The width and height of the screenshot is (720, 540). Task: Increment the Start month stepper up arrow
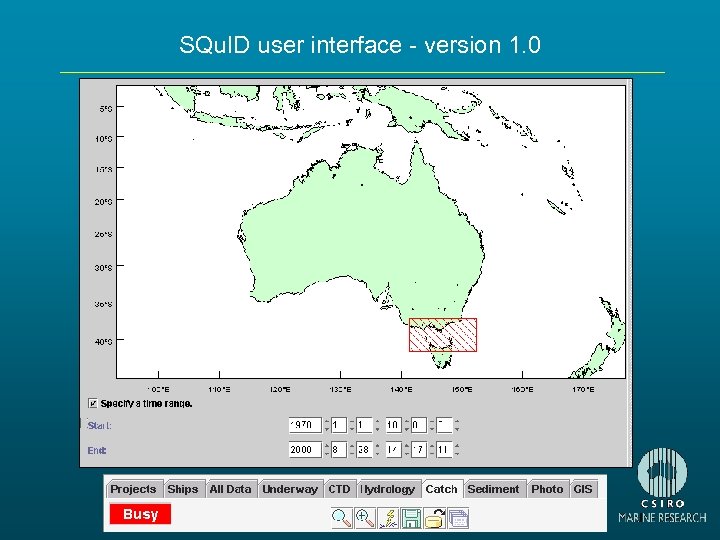(x=352, y=421)
